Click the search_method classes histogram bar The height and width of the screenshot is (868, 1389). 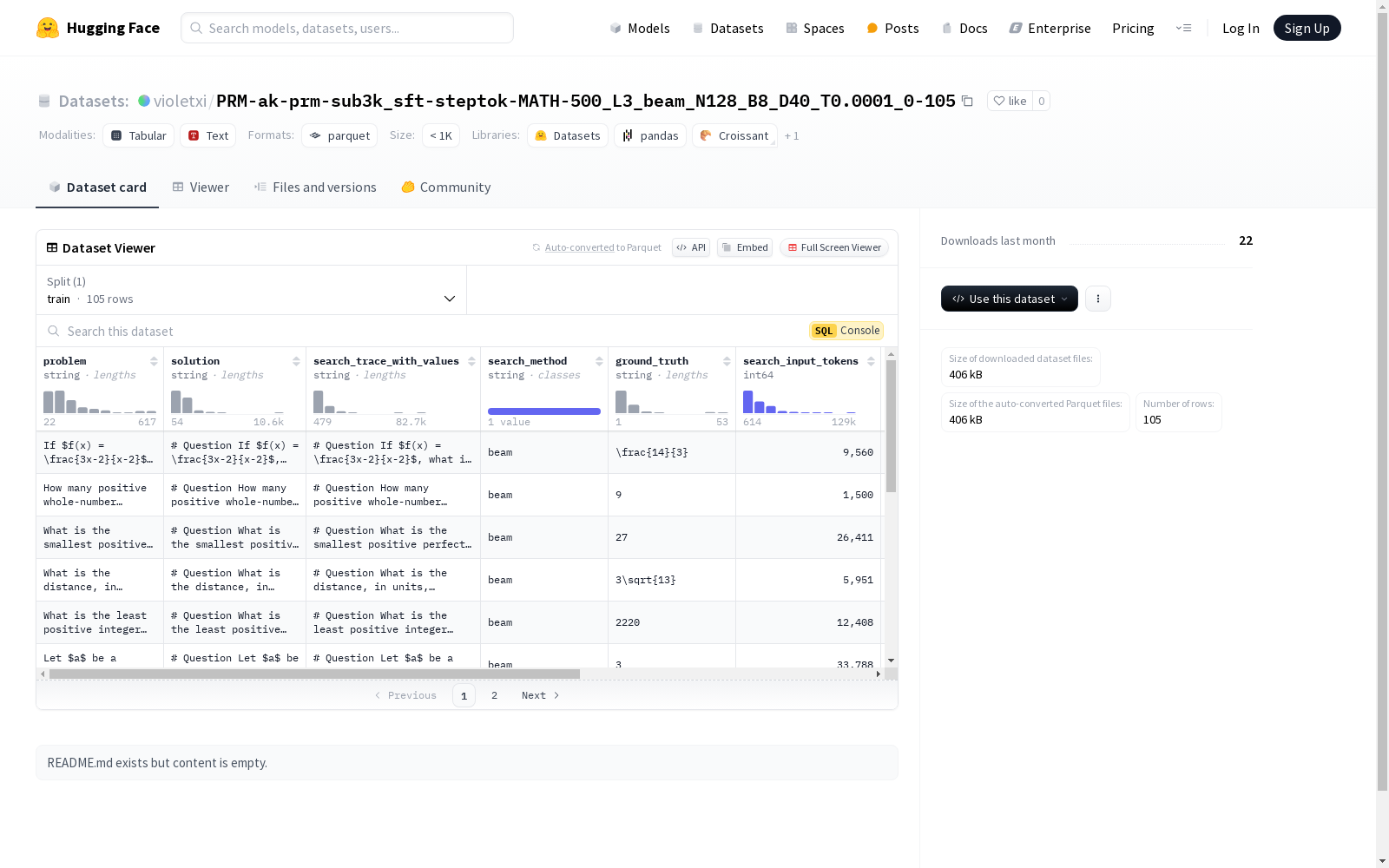(544, 411)
